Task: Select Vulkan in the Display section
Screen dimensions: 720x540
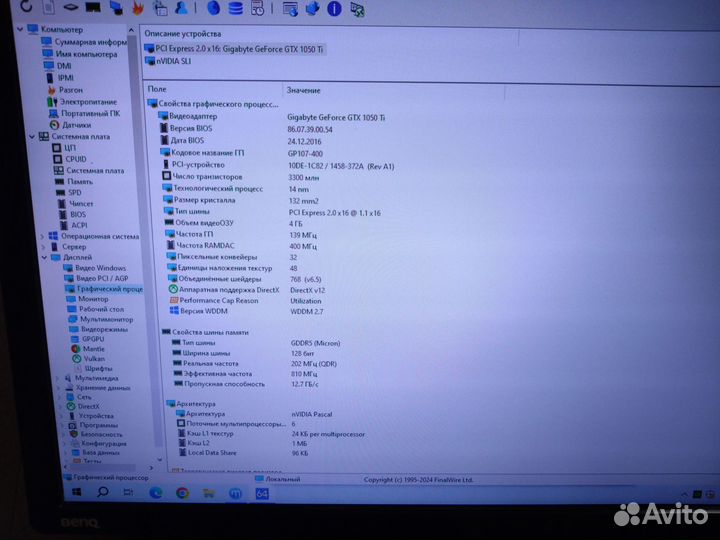Action: (x=93, y=358)
